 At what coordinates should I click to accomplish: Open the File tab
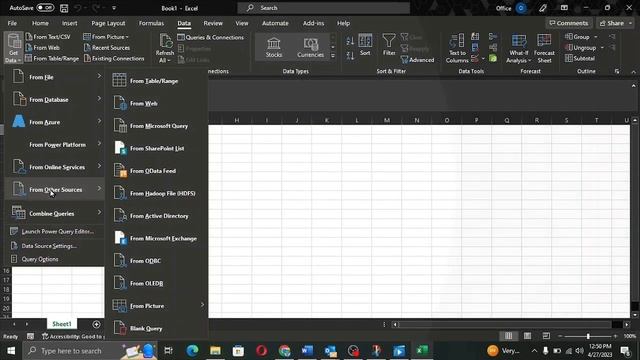coord(12,23)
